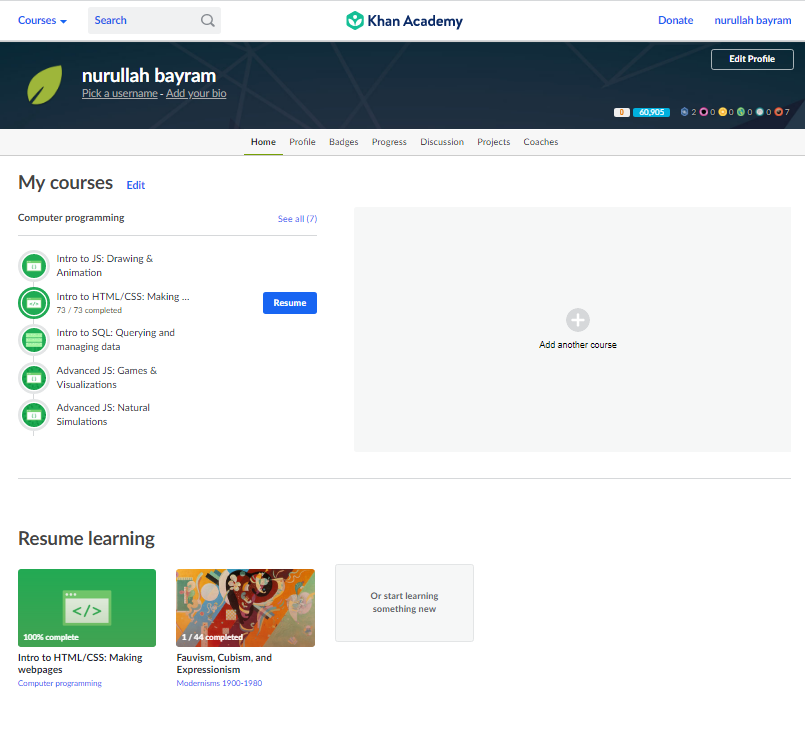Switch to the Progress tab
Image resolution: width=805 pixels, height=732 pixels.
[x=389, y=142]
